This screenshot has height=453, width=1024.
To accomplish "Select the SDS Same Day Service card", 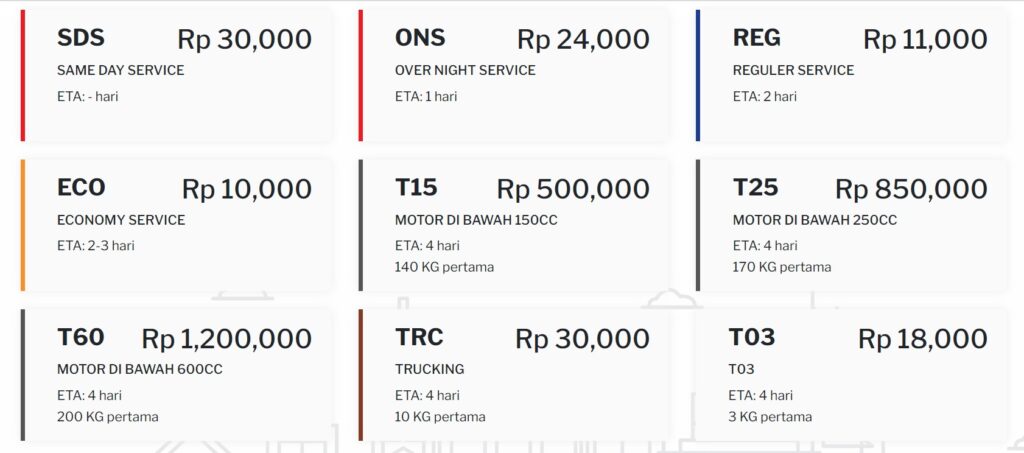I will coord(177,74).
